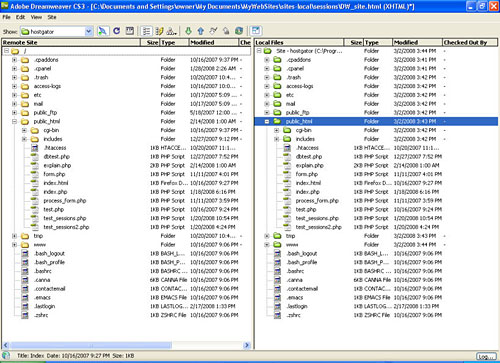Image resolution: width=500 pixels, height=363 pixels.
Task: Click remote pane horizontal scrollbar thumb
Action: click(90, 345)
